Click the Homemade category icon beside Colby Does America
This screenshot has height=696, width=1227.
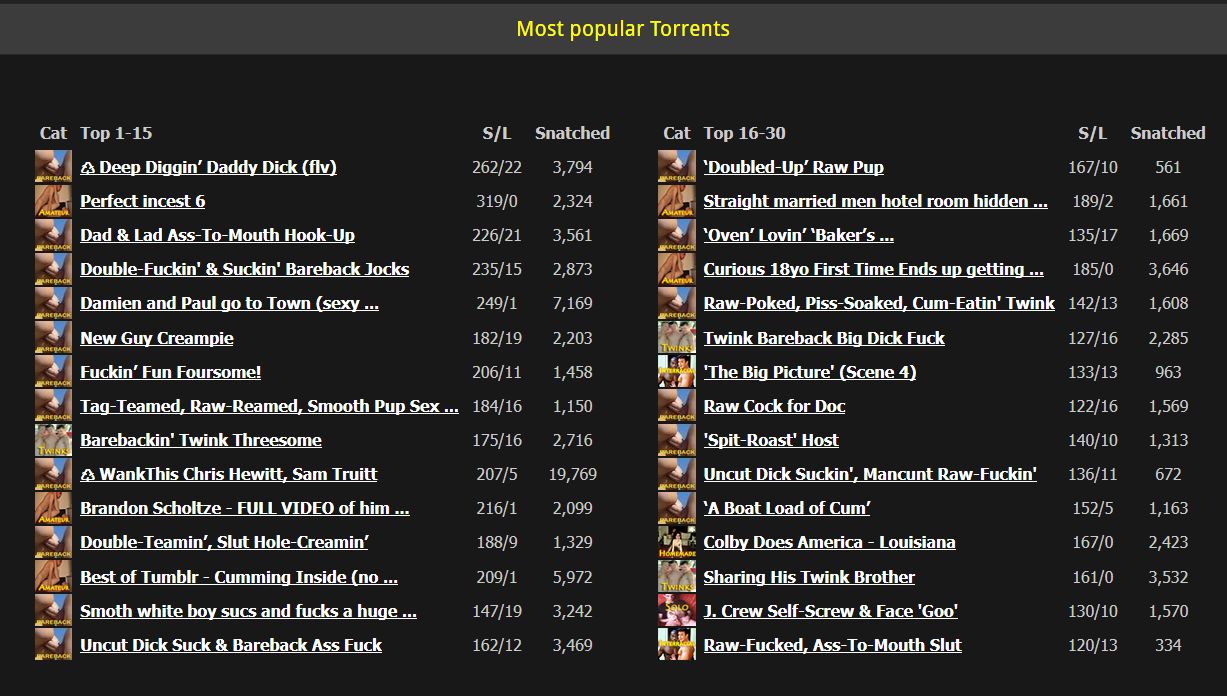(676, 543)
